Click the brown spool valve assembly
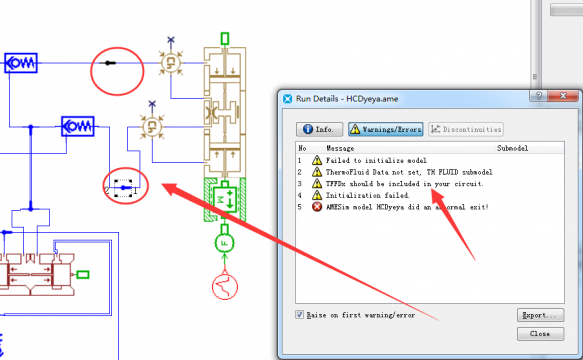Screen dimensions: 583x360 [x=37, y=274]
